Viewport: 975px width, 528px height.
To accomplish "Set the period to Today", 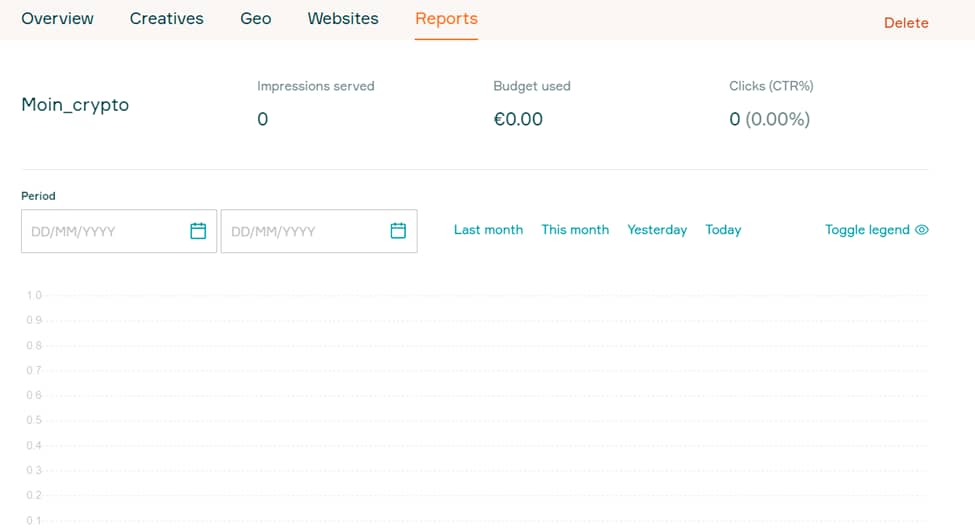I will (x=723, y=229).
